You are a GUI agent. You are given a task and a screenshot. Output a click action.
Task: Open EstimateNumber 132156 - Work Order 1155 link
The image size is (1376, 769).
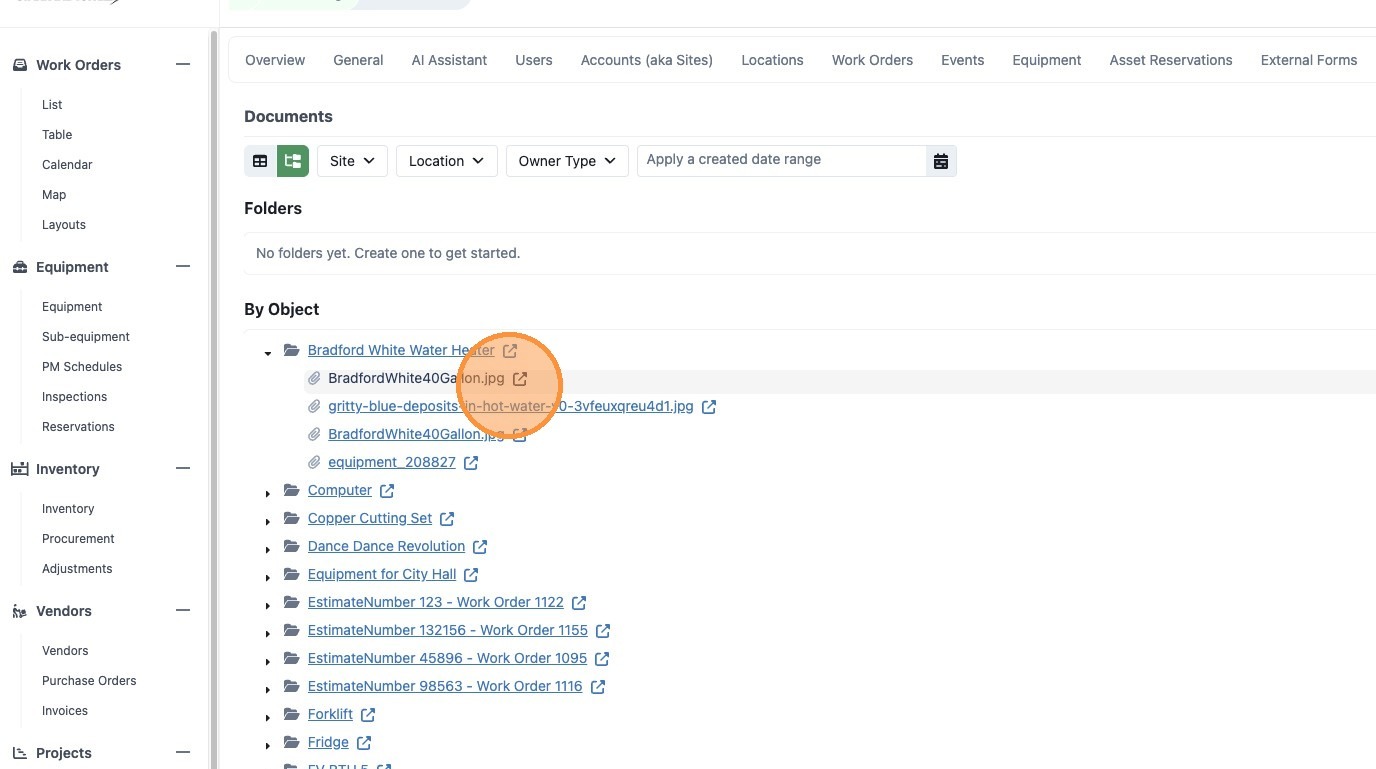pos(448,630)
